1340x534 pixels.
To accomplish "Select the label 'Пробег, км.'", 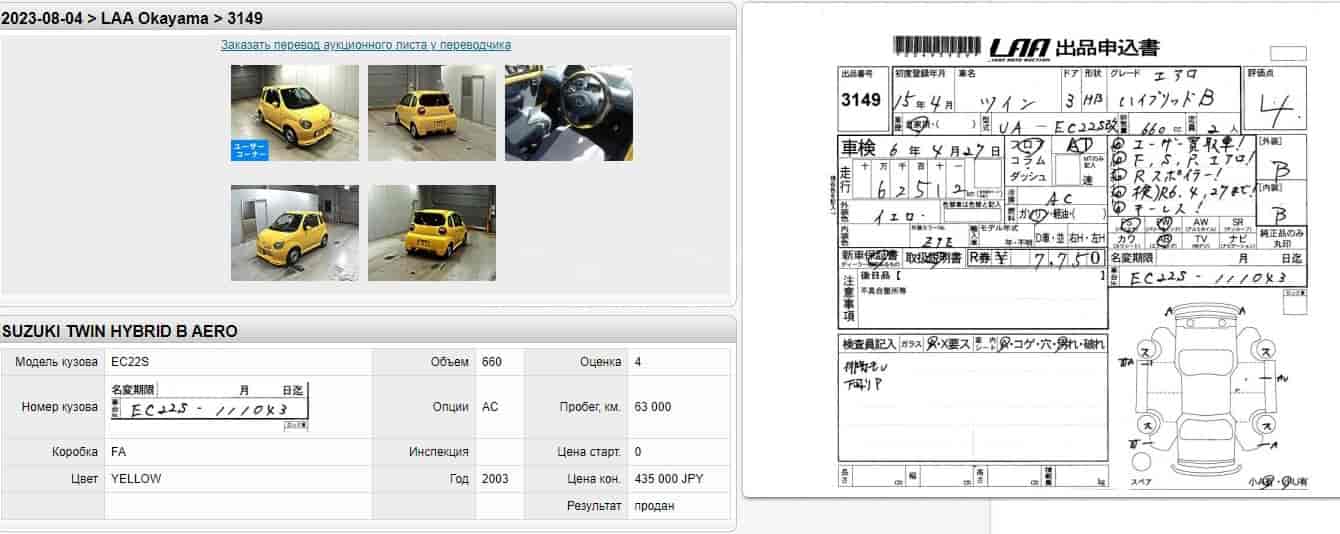I will (x=590, y=407).
